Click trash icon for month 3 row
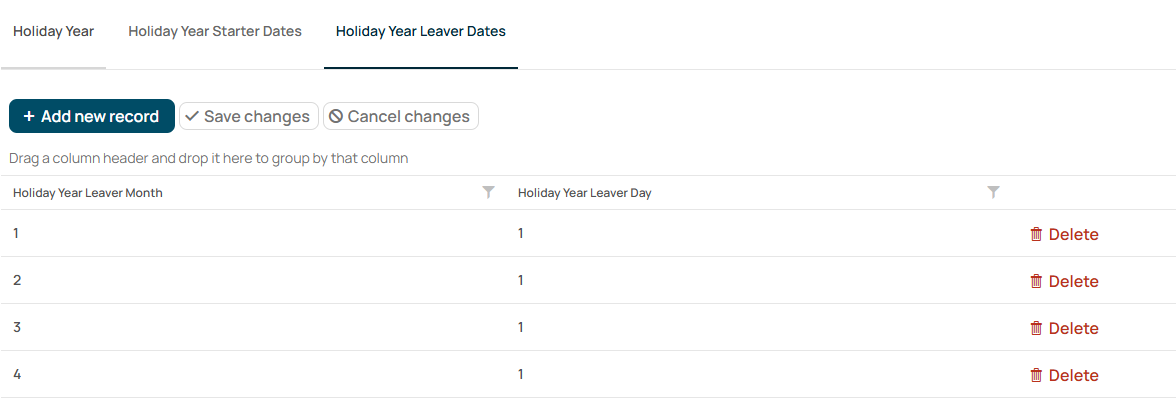The width and height of the screenshot is (1176, 400). tap(1036, 328)
